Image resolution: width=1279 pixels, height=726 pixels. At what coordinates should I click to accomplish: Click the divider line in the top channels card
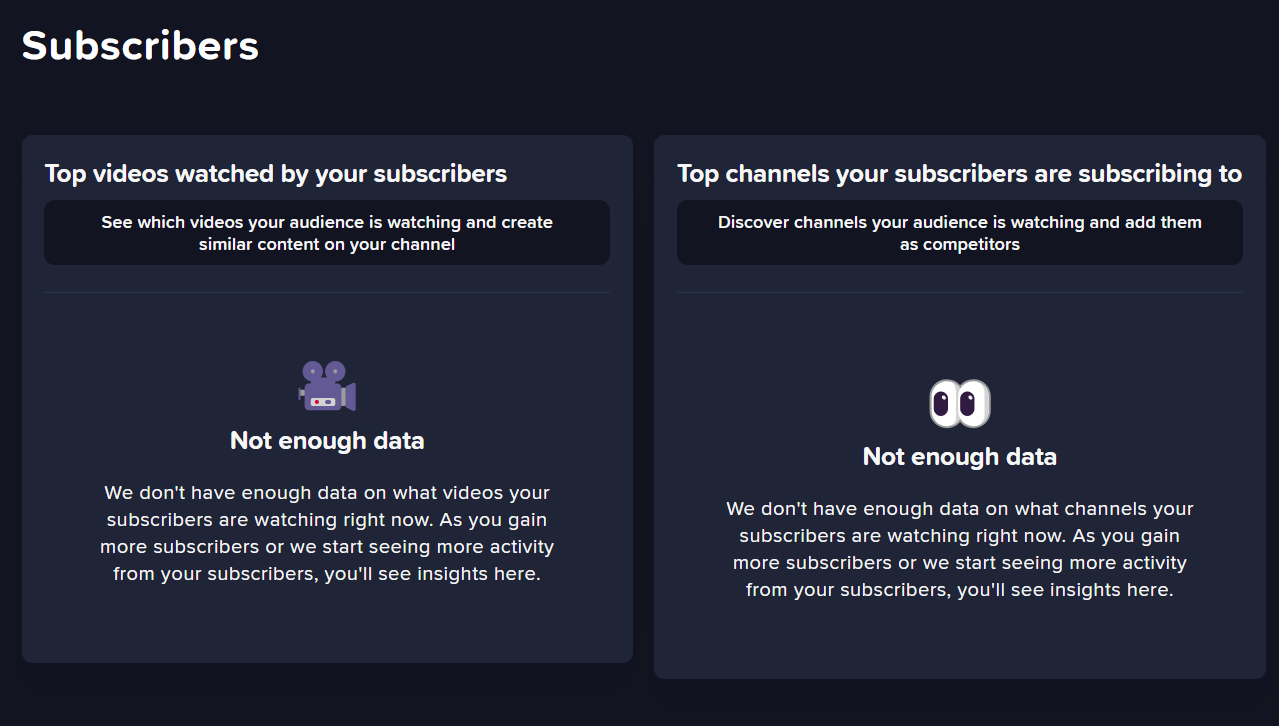[960, 293]
